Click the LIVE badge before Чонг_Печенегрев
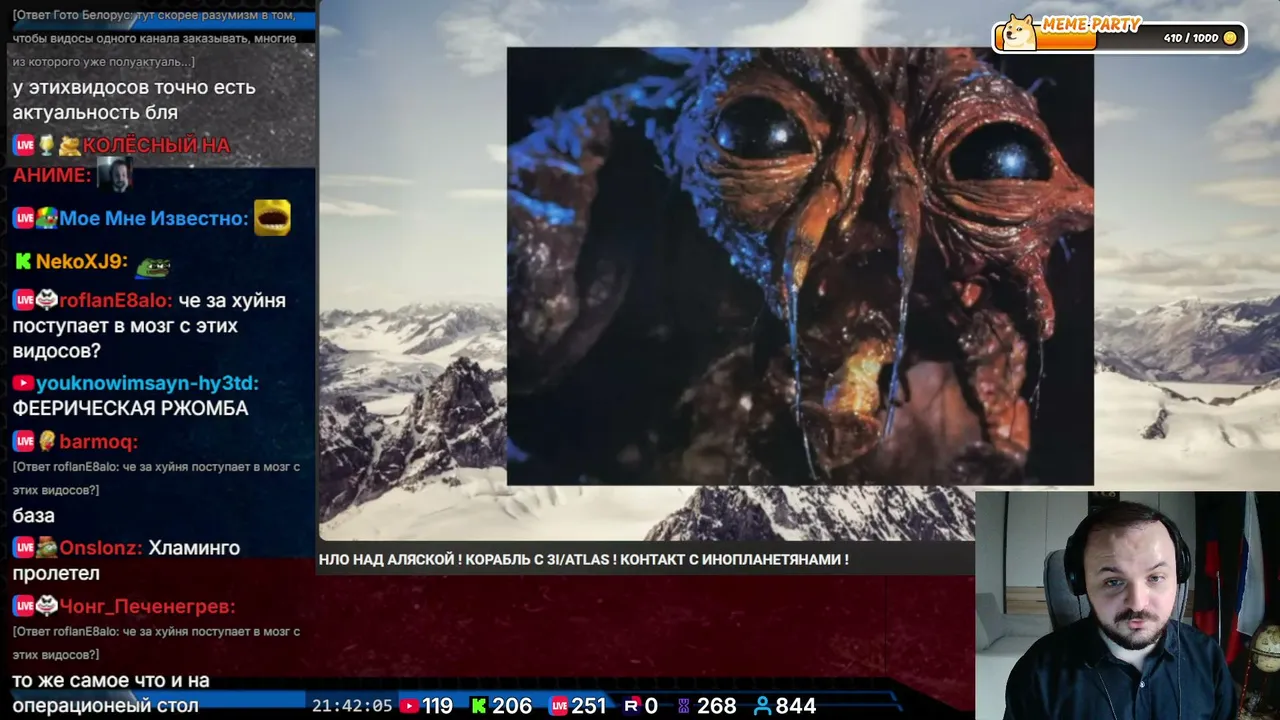This screenshot has height=720, width=1280. coord(24,607)
